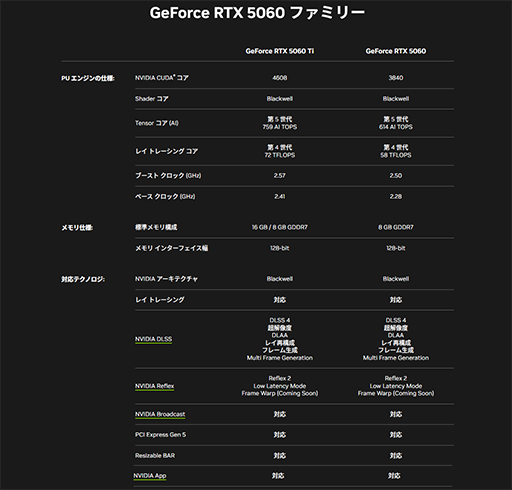
Task: Click Blackwell in Shader row for RTX 5060
Action: click(x=396, y=99)
